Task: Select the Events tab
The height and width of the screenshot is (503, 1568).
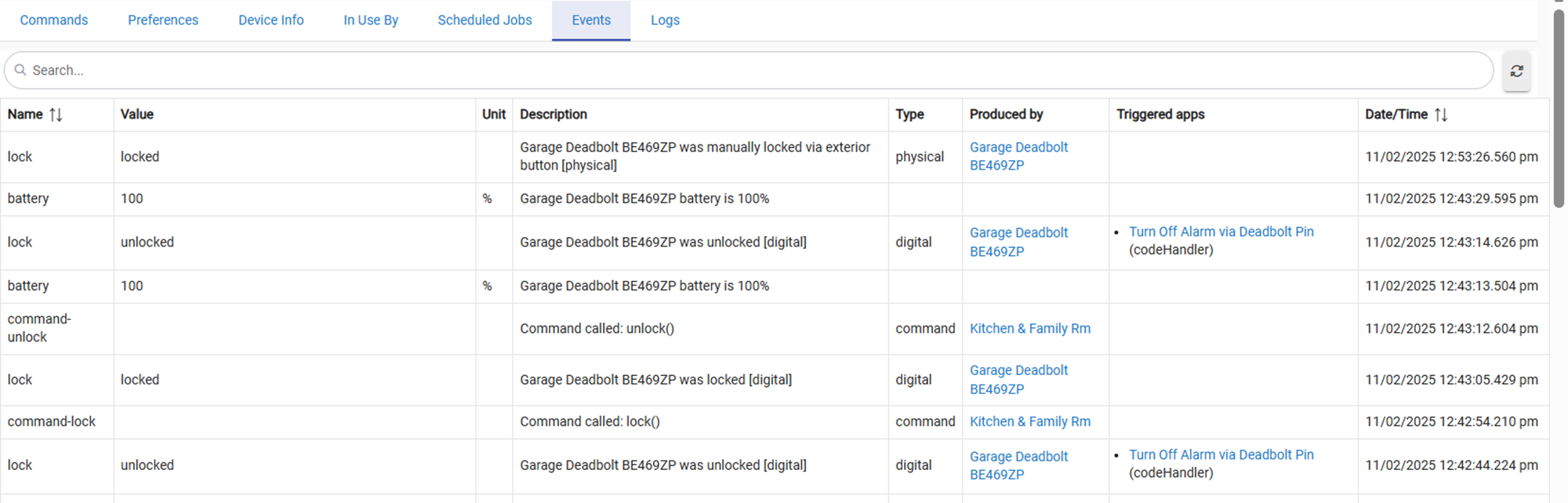Action: [x=590, y=20]
